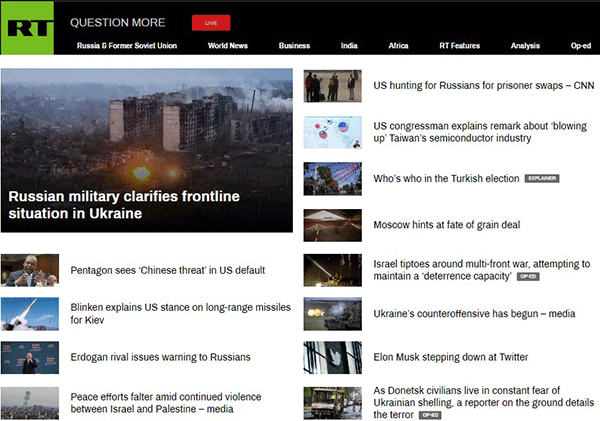Click the green RT logo
The height and width of the screenshot is (421, 600).
coord(27,28)
